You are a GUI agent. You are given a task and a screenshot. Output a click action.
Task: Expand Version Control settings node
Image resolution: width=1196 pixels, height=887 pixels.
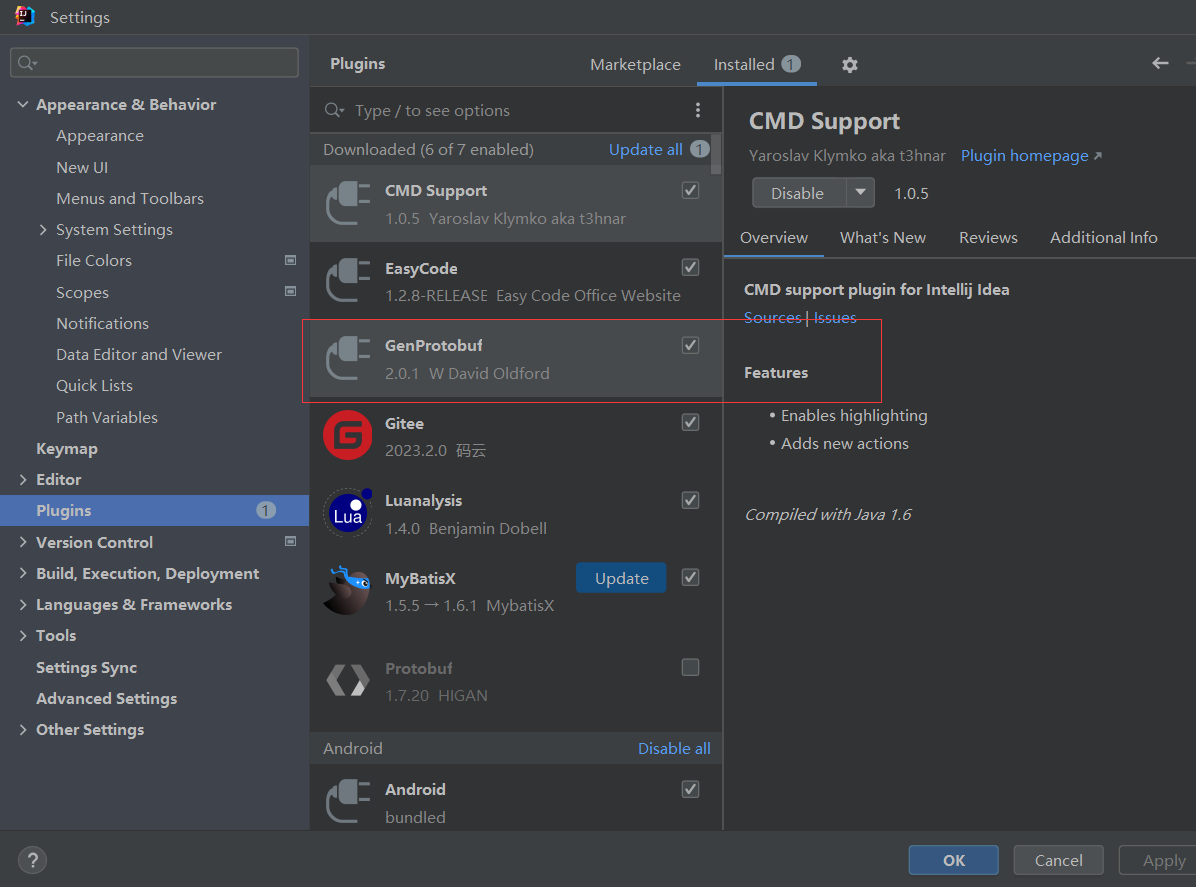(23, 542)
